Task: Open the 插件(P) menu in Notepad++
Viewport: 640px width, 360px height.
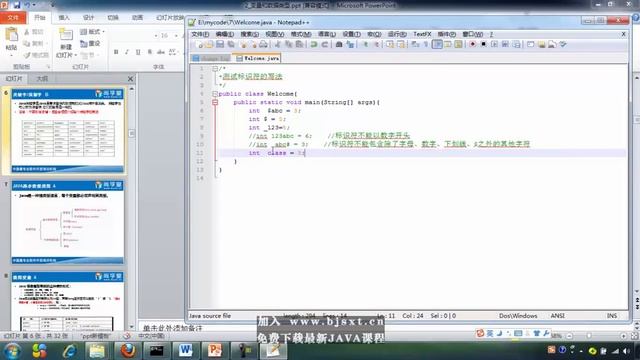Action: point(447,34)
